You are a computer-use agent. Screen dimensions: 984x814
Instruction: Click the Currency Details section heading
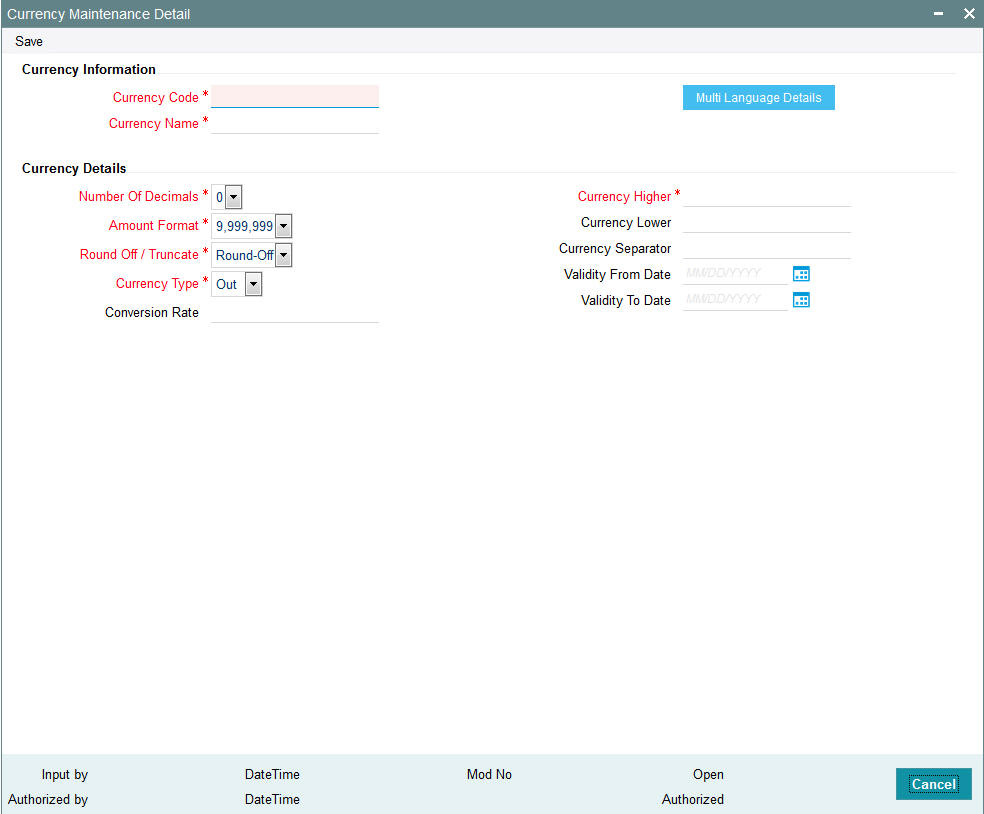pyautogui.click(x=74, y=168)
